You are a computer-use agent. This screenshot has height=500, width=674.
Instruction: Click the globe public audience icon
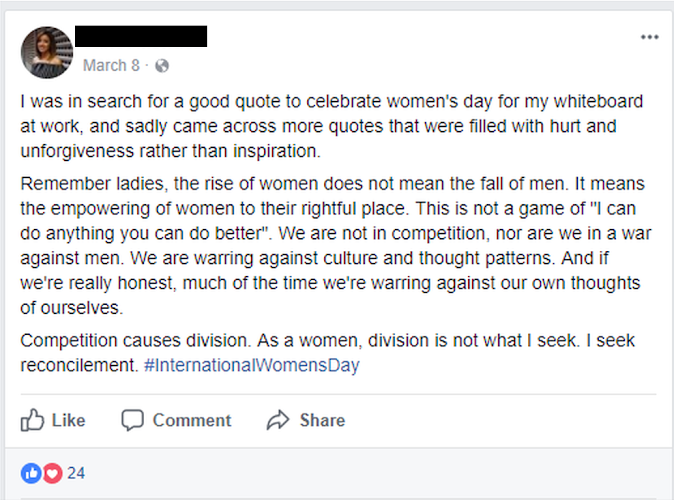pos(162,66)
